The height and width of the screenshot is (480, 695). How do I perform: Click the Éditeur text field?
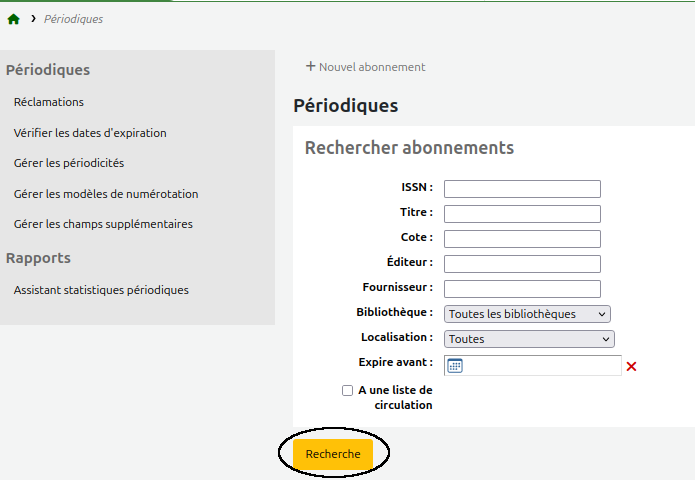[522, 264]
